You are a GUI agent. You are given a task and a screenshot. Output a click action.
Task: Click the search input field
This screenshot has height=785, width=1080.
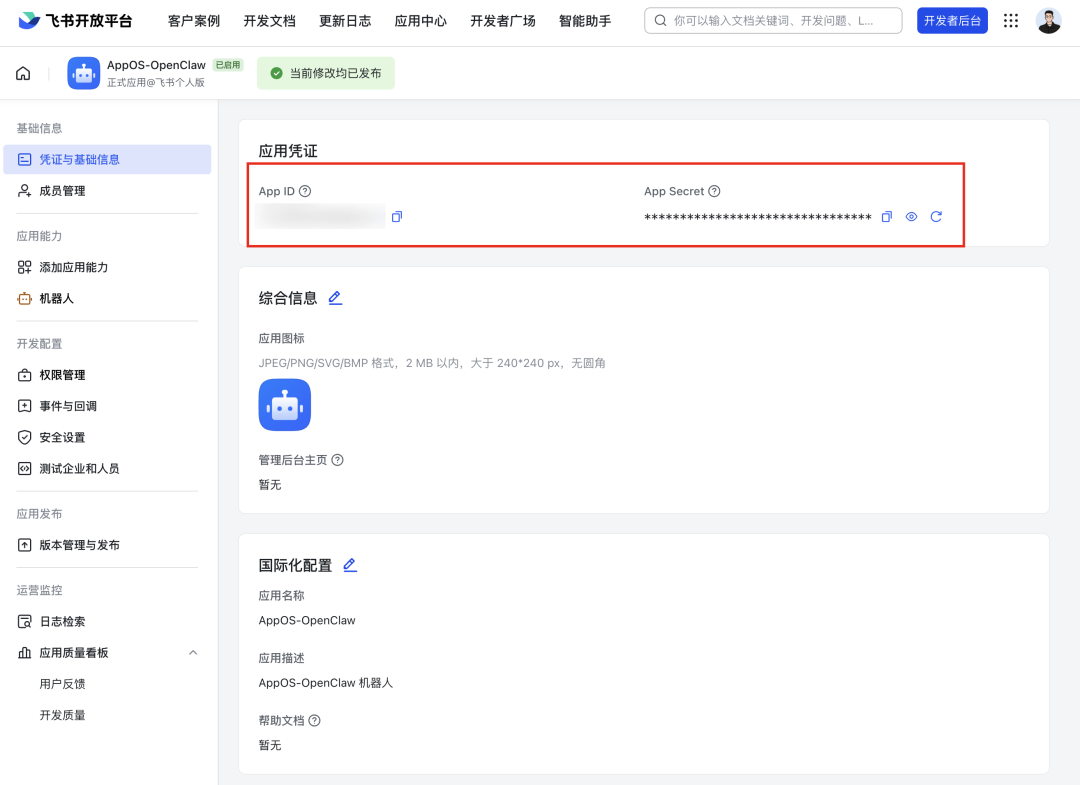(x=775, y=20)
